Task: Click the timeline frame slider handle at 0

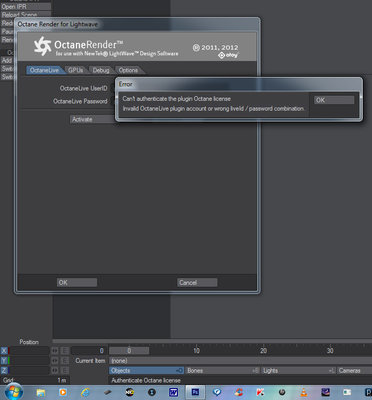Action: coord(129,351)
